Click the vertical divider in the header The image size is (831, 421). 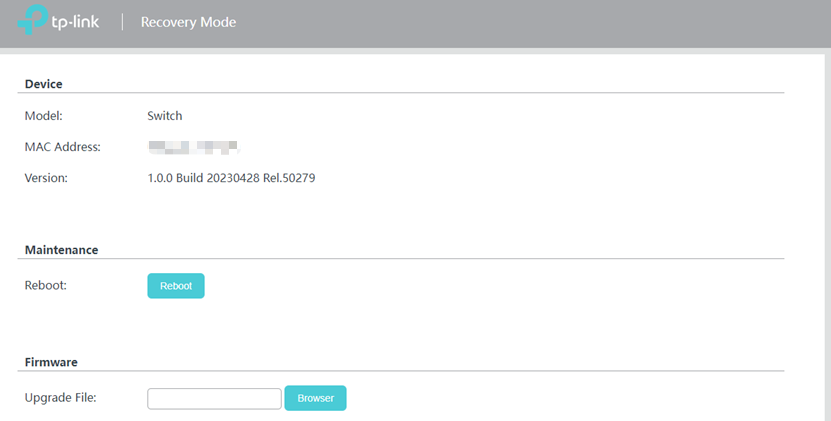123,22
